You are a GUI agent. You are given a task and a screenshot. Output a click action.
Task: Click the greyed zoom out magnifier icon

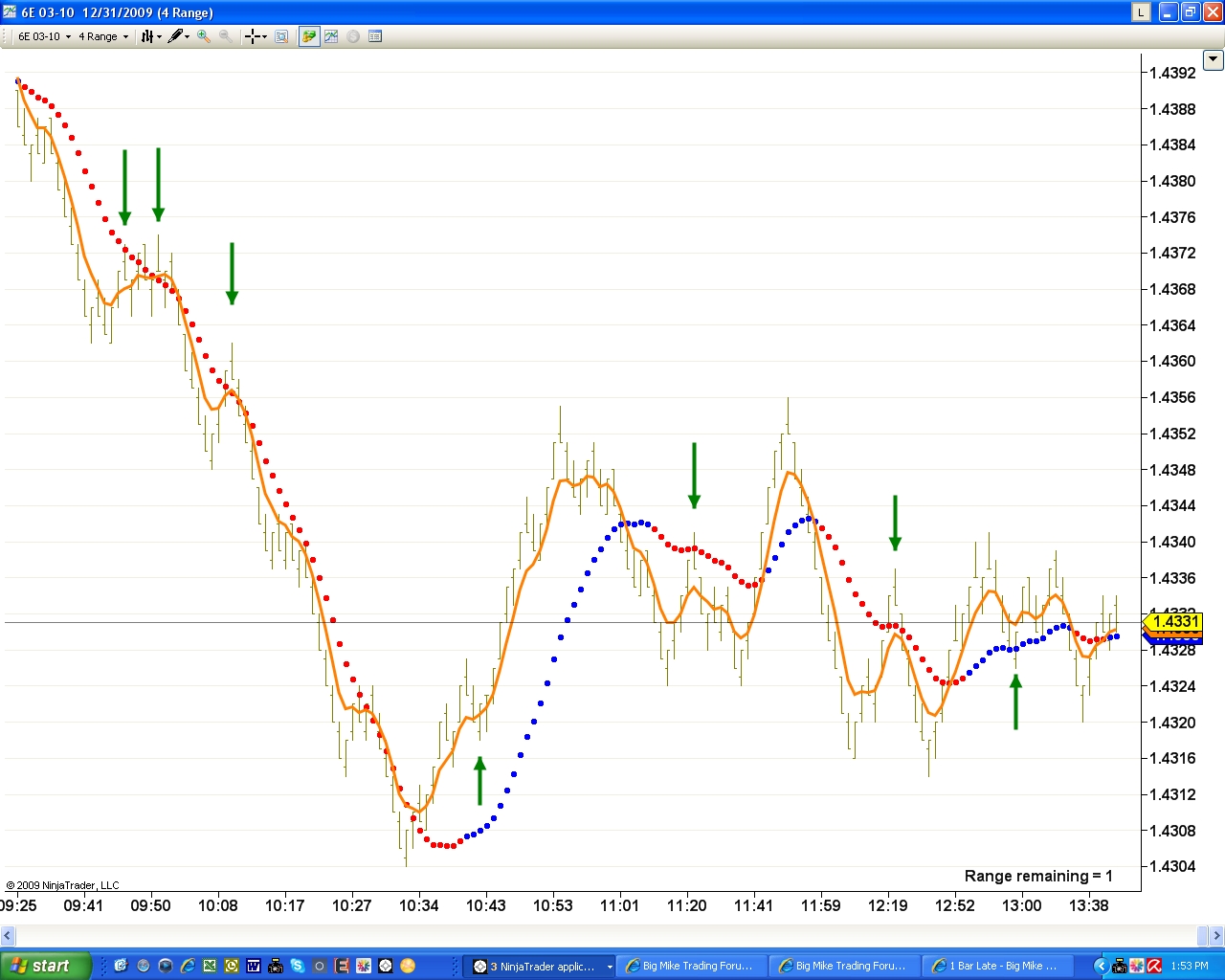pos(226,36)
